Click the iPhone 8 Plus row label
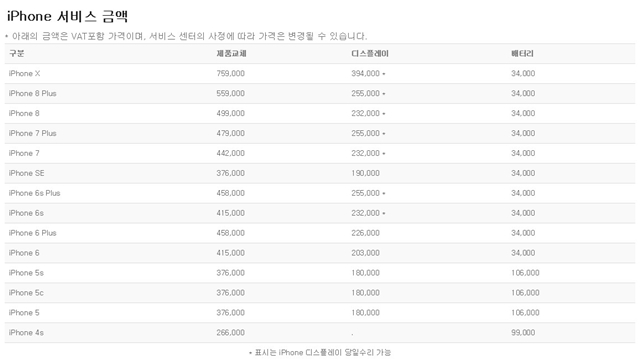This screenshot has width=640, height=361. [33, 94]
